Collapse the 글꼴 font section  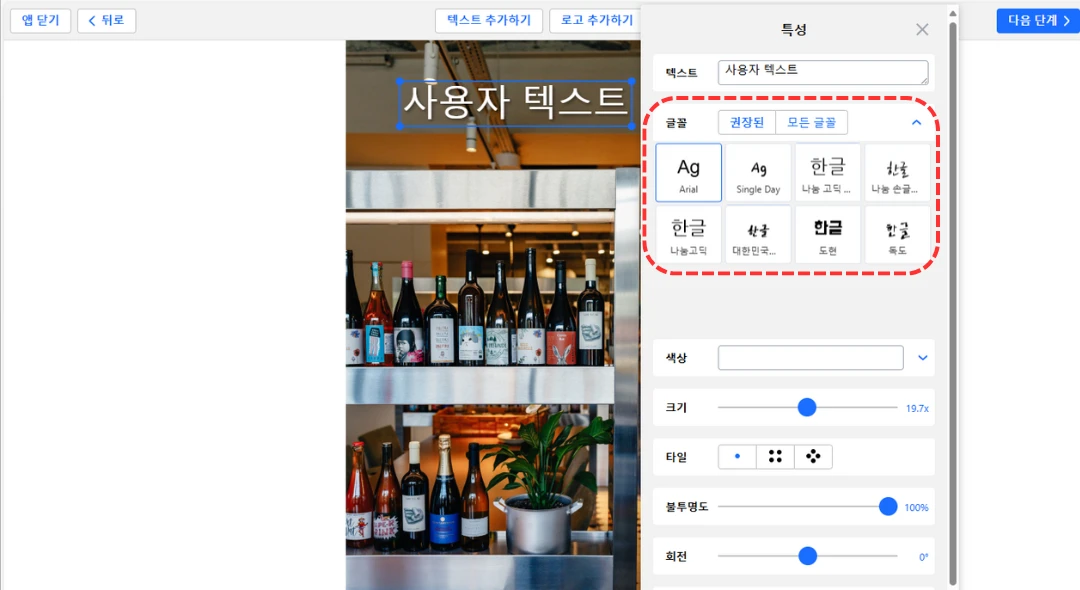(x=916, y=123)
